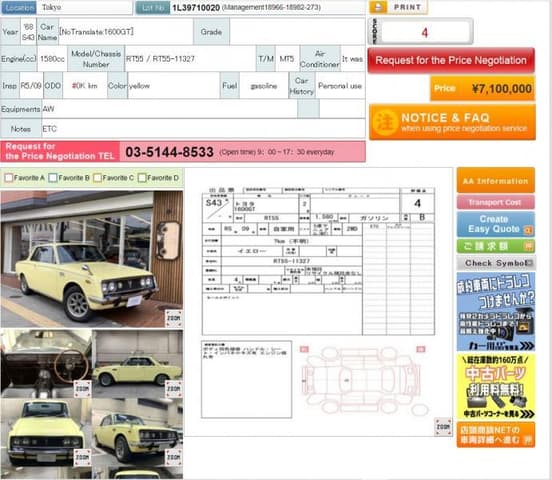Open the NOTICE & FAQ banner

pos(452,122)
